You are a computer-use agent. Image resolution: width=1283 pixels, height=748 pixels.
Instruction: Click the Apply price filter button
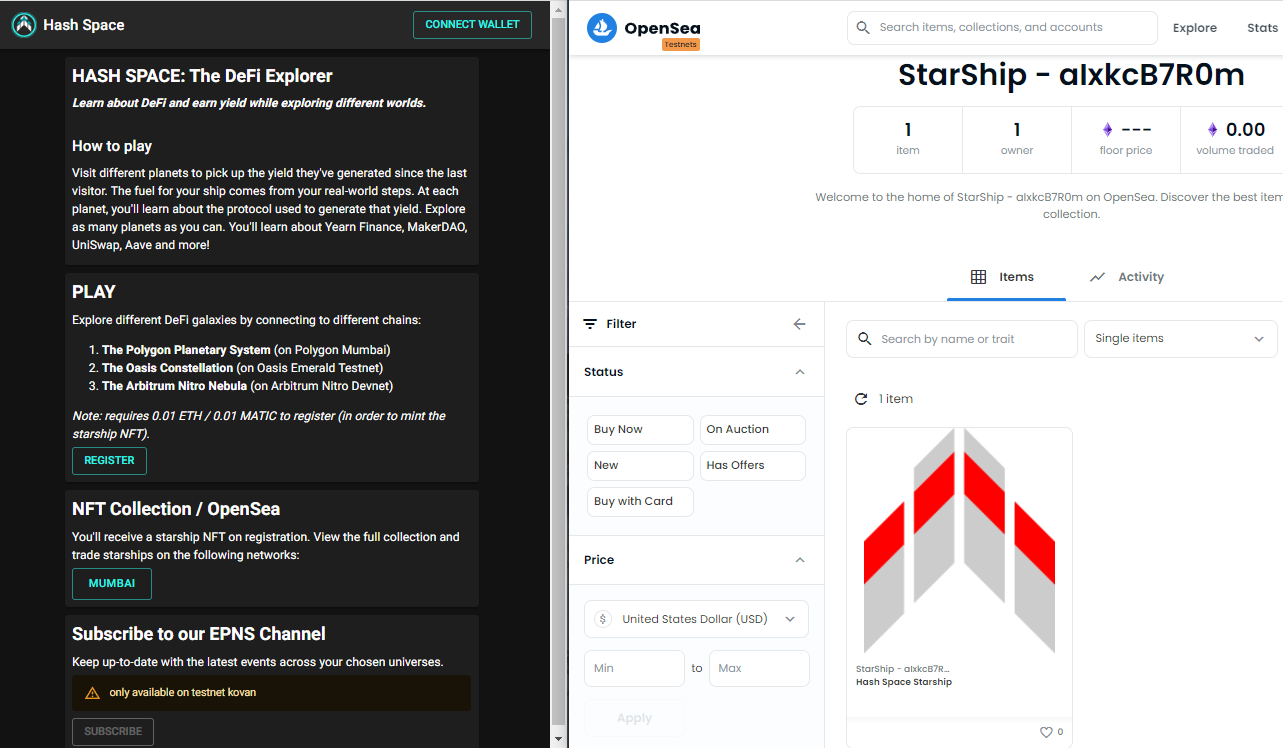634,718
